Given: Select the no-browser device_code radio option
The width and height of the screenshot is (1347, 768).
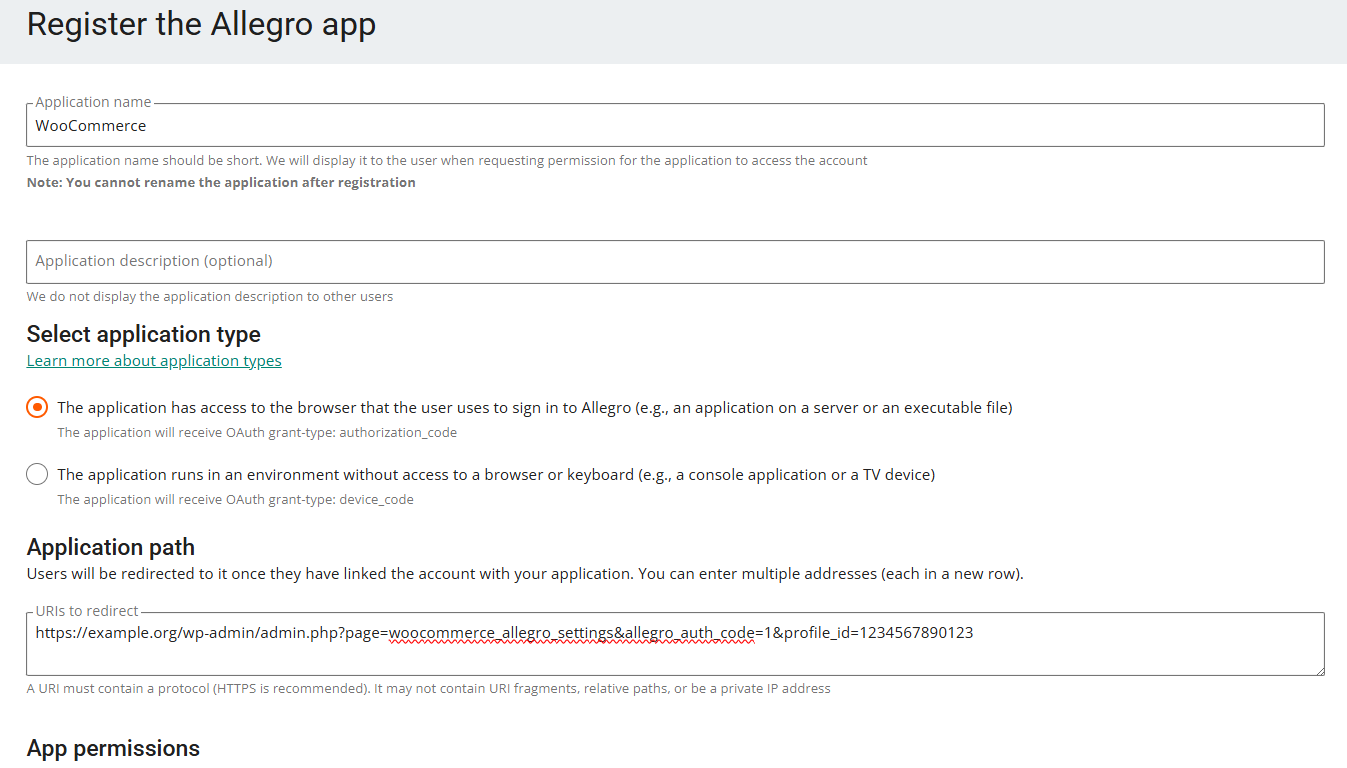Looking at the screenshot, I should click(x=37, y=474).
